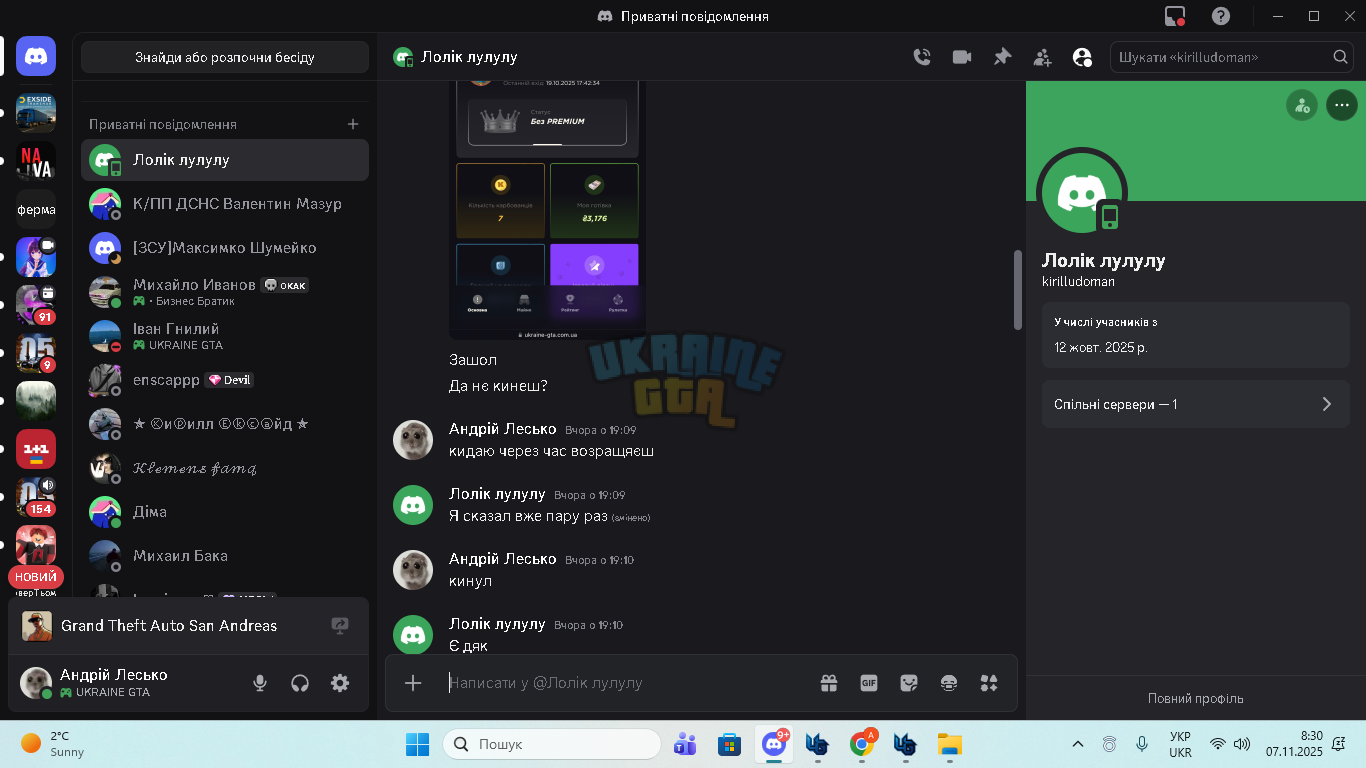Viewport: 1366px width, 768px height.
Task: Click the taskbar "Пошук" search box
Action: (x=551, y=744)
